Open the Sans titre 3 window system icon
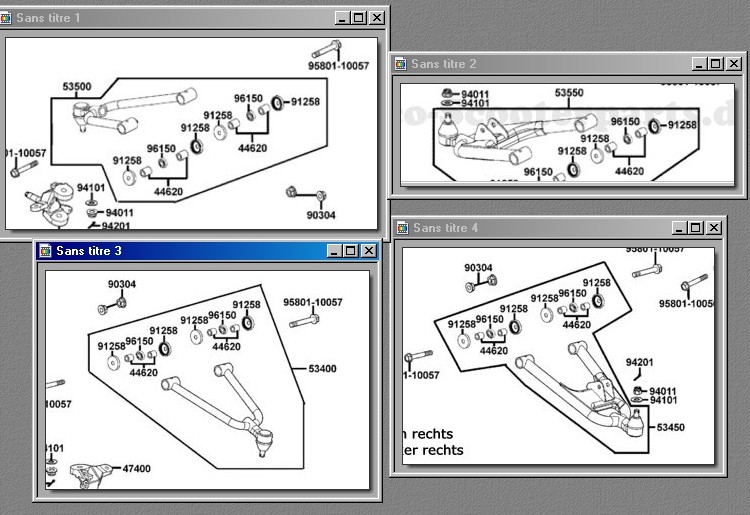750x515 pixels. click(45, 251)
